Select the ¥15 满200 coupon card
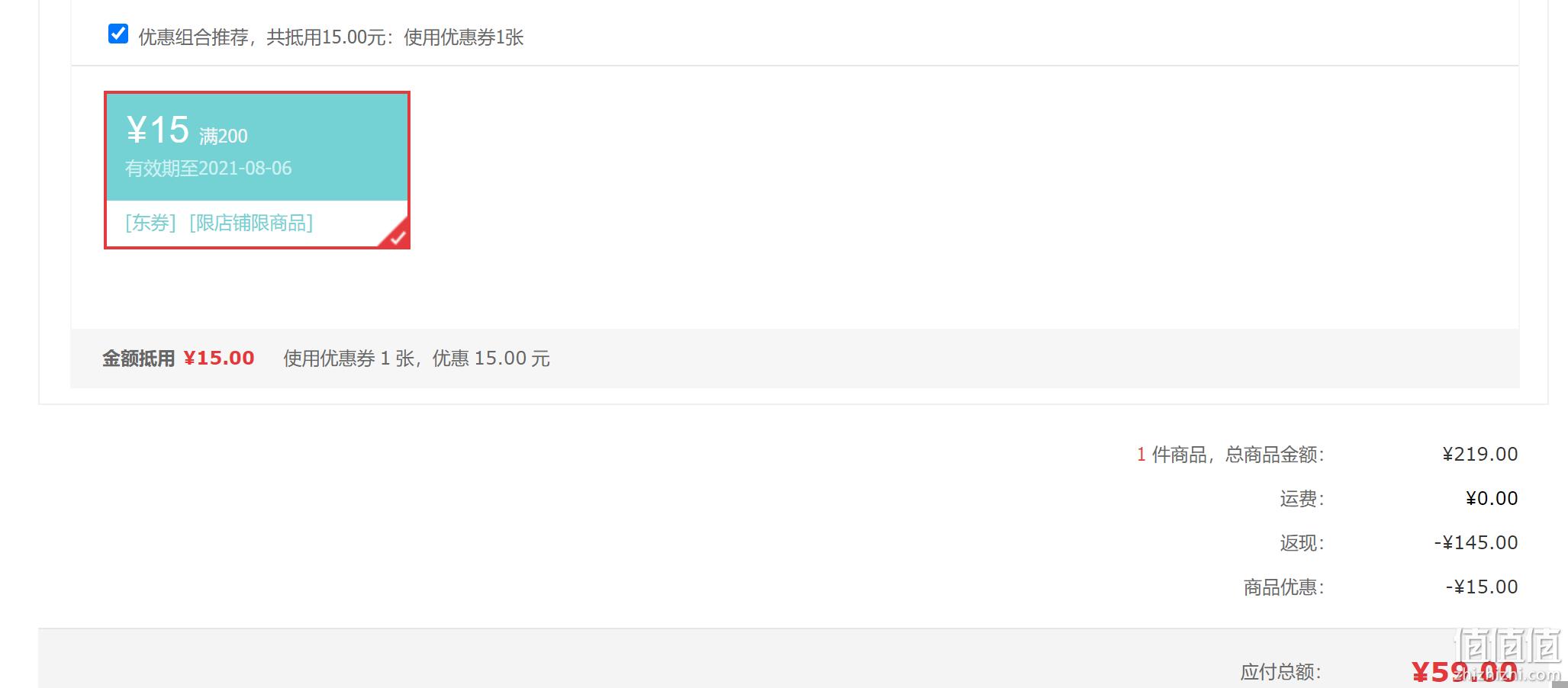The image size is (1568, 688). (x=257, y=170)
